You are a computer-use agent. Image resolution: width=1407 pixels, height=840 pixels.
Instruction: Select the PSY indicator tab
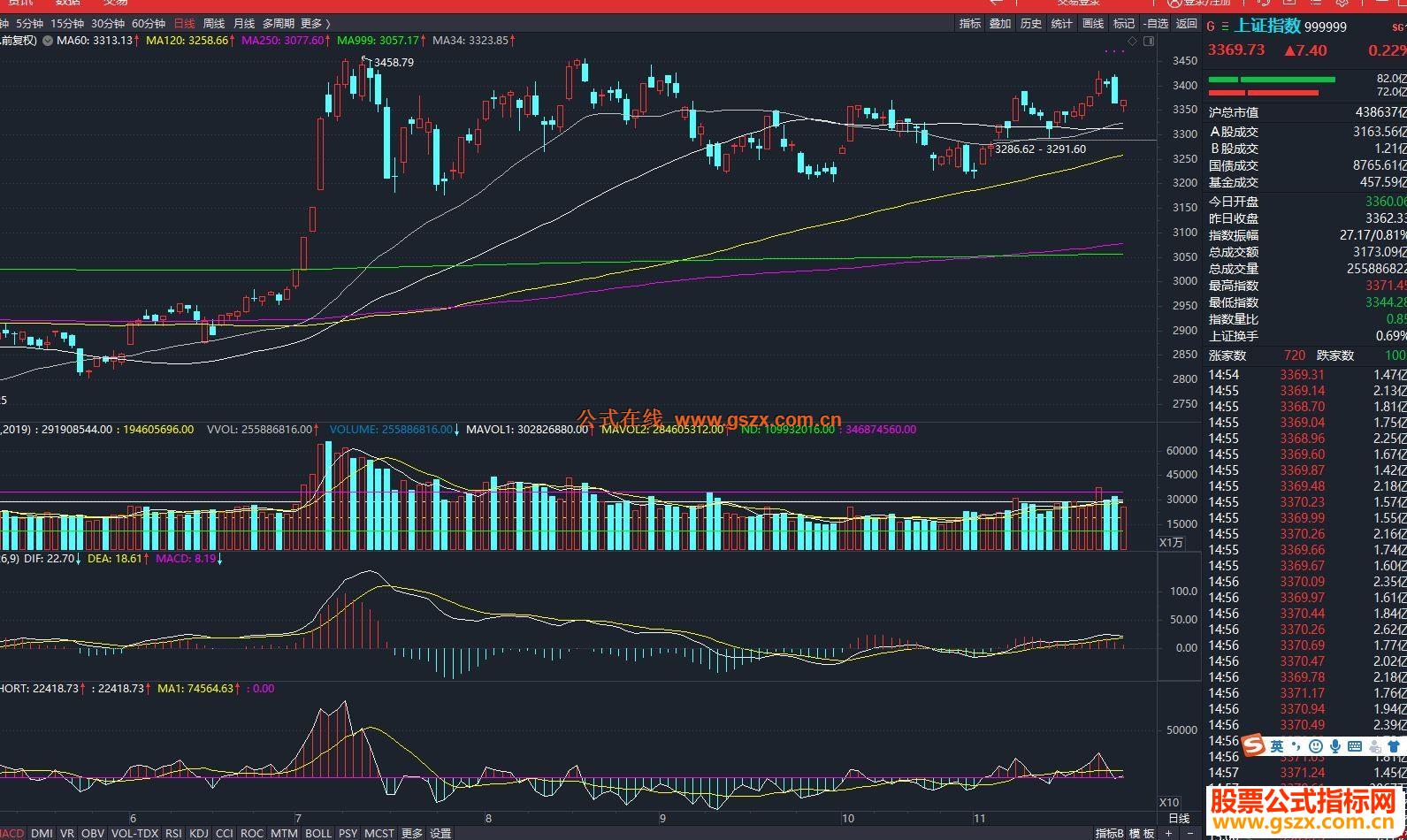(x=348, y=833)
